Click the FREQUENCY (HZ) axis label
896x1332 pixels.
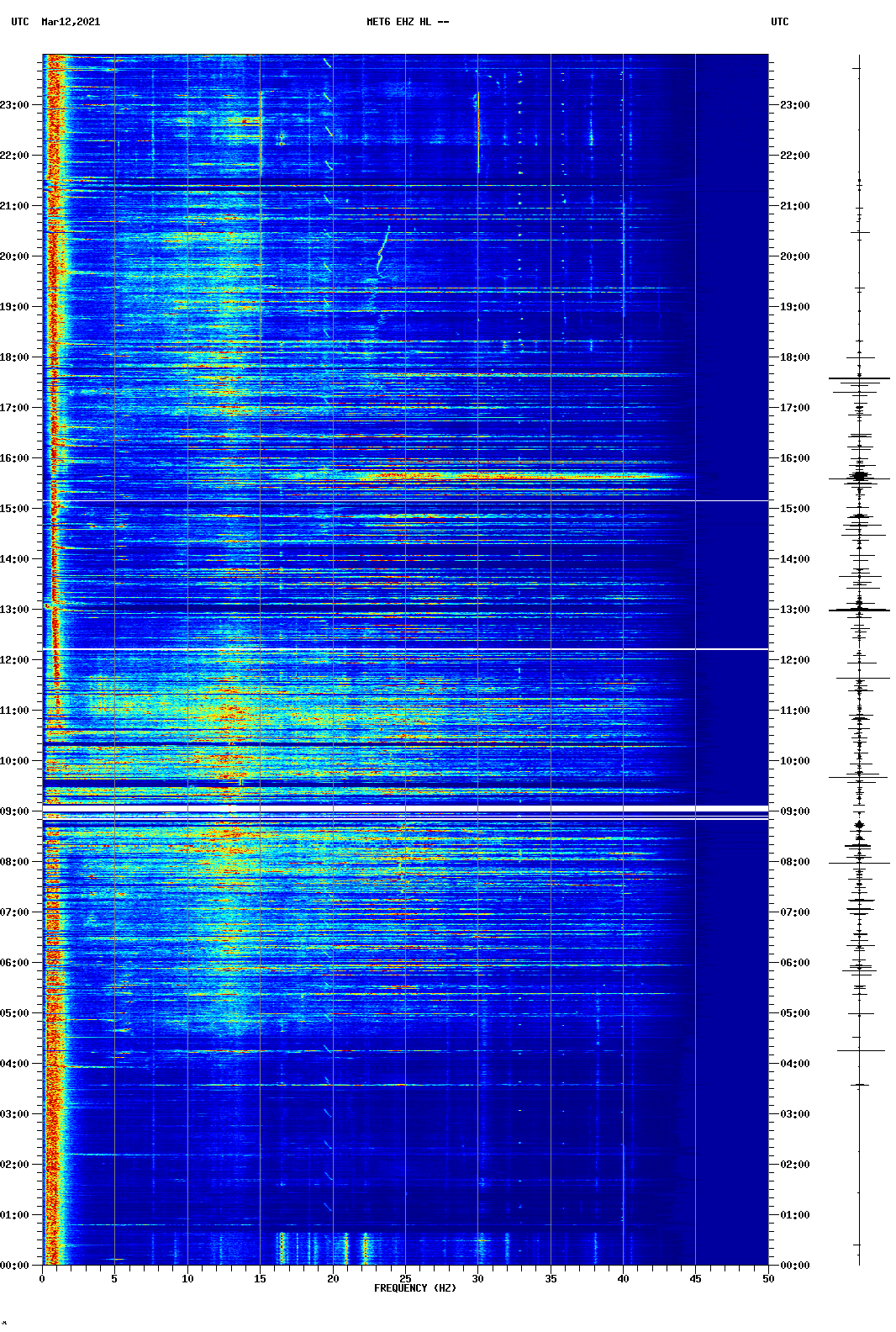pos(414,1288)
